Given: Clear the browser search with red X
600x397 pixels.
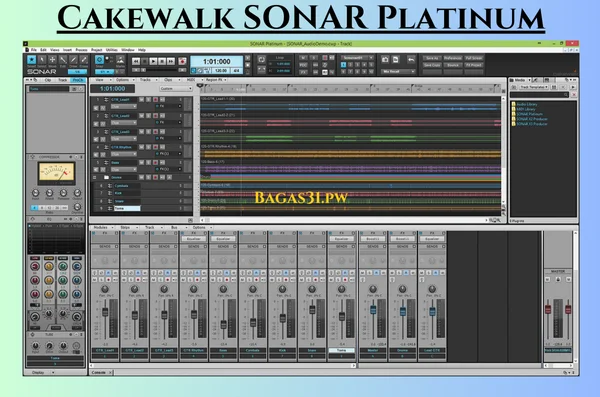Looking at the screenshot, I should [x=574, y=95].
